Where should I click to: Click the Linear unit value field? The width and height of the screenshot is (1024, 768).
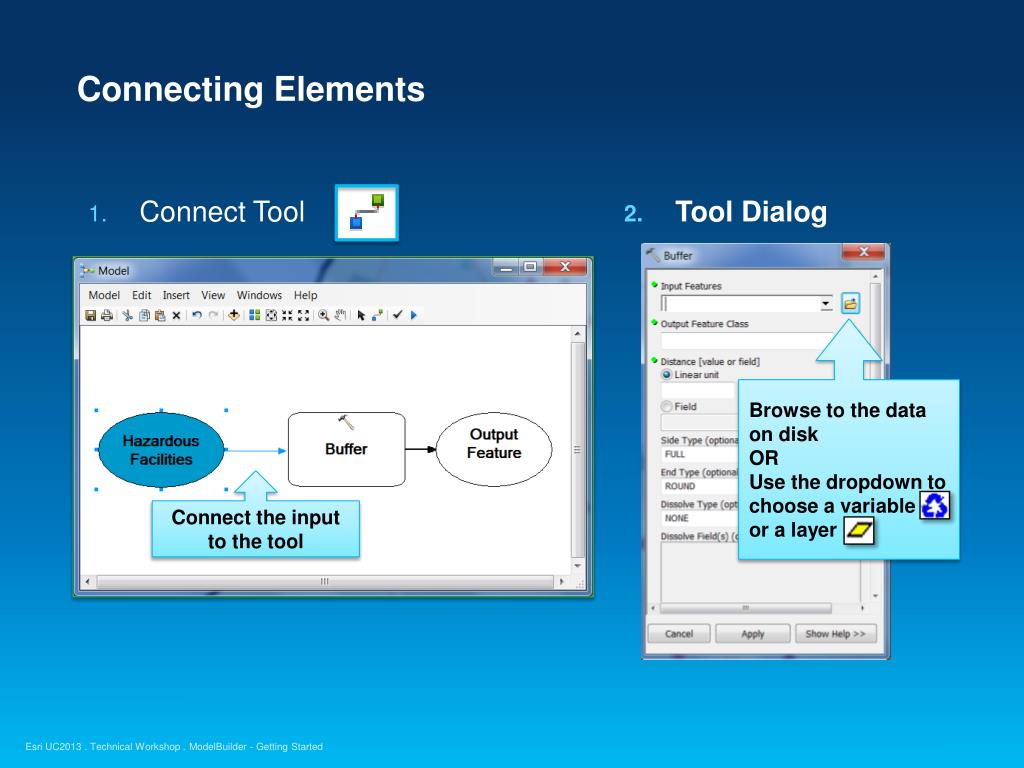[699, 391]
